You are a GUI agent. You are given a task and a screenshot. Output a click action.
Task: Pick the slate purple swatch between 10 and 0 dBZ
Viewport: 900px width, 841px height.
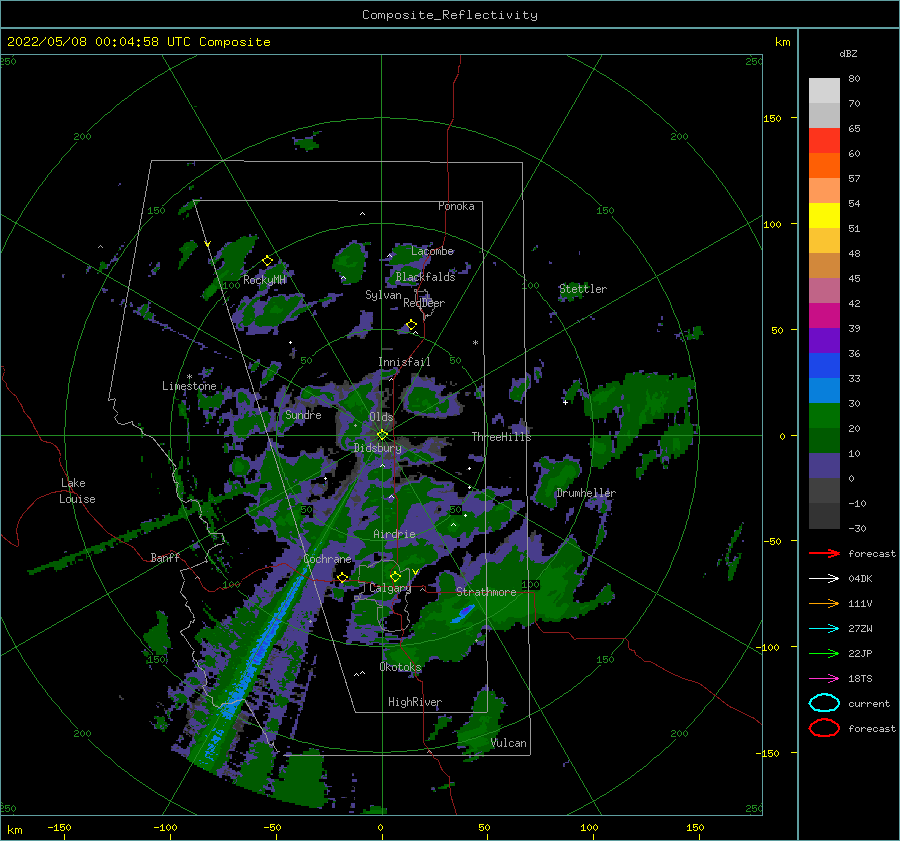coord(824,466)
